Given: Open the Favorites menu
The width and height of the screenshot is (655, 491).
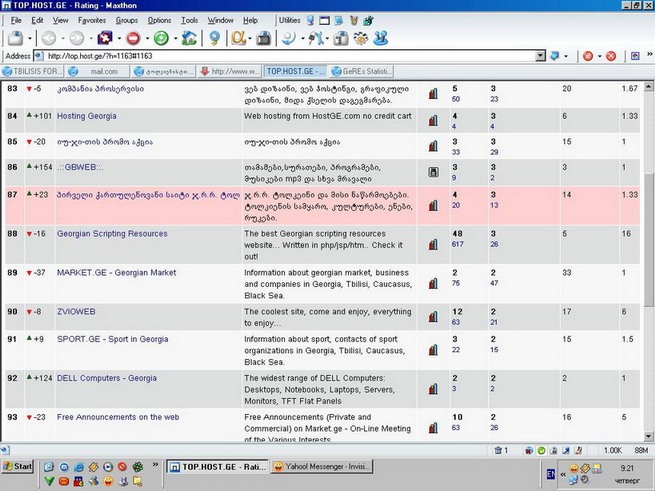Looking at the screenshot, I should [x=92, y=20].
